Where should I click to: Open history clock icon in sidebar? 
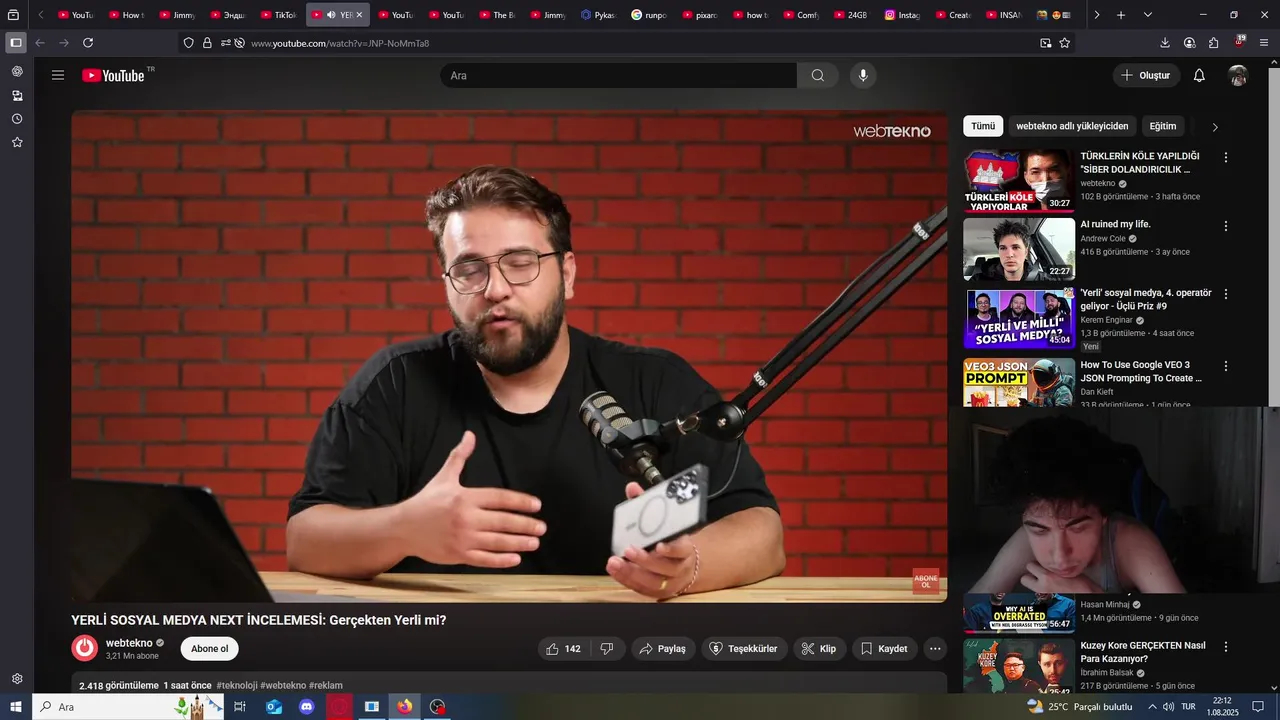pos(17,119)
